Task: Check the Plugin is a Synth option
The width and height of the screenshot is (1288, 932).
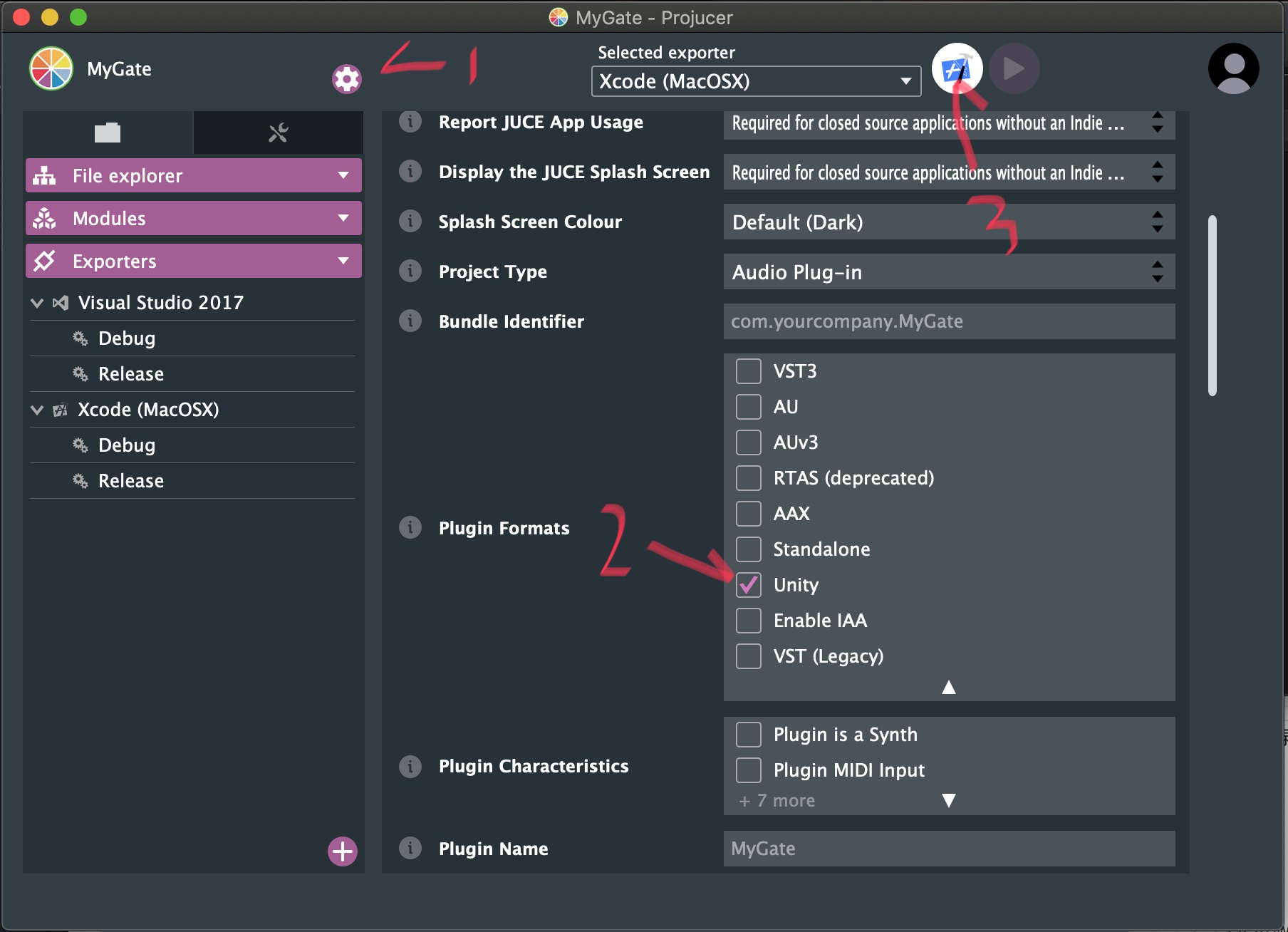Action: pos(749,735)
